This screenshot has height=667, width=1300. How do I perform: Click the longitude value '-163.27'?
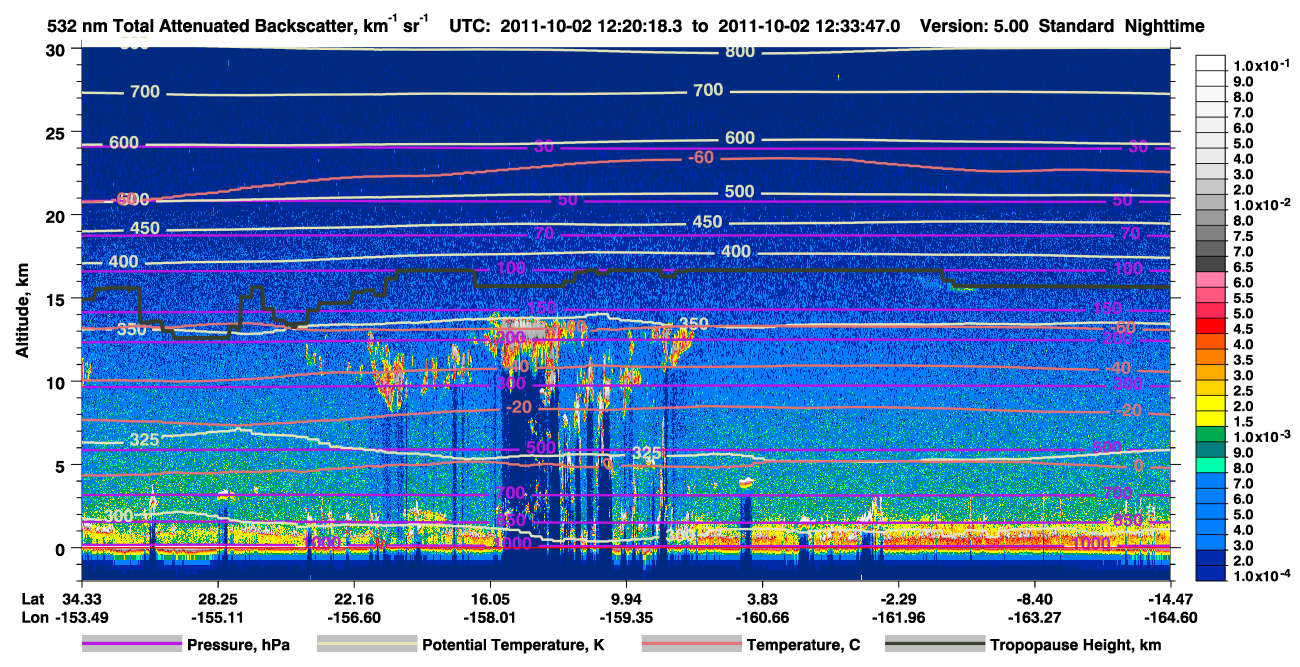[1035, 616]
